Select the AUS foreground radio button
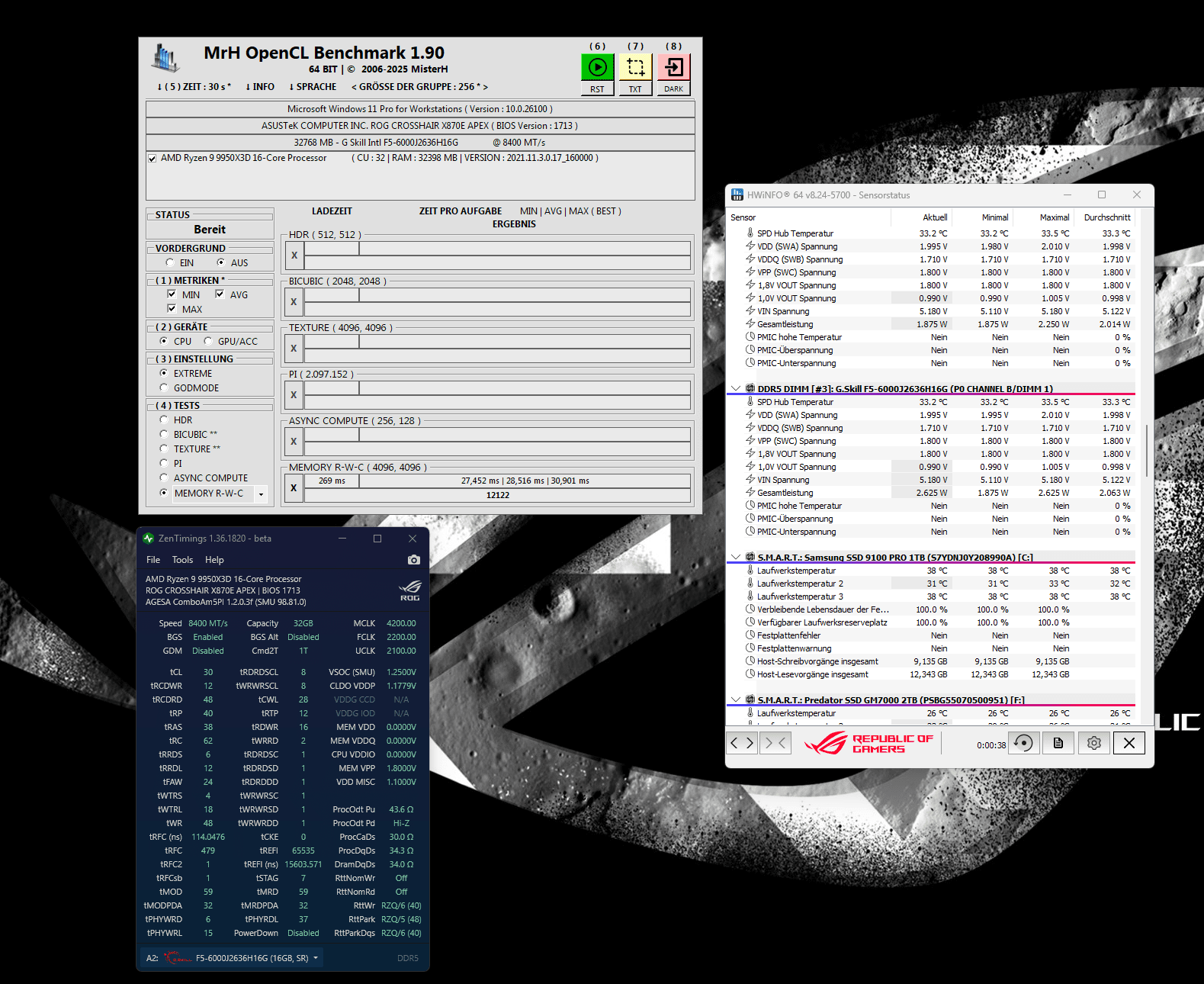The image size is (1204, 984). (220, 262)
